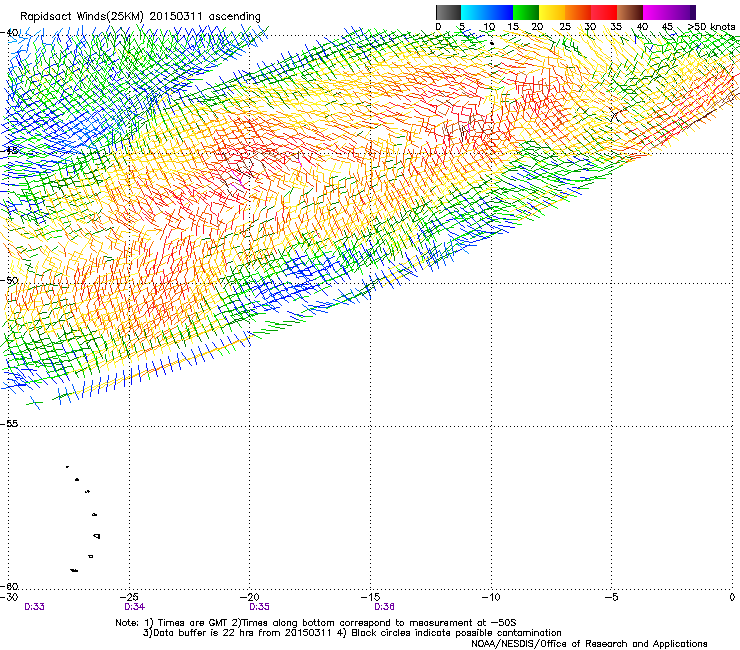Click the 'NOAA/NESDIS/Office of Research and Applications' credit

tap(589, 644)
